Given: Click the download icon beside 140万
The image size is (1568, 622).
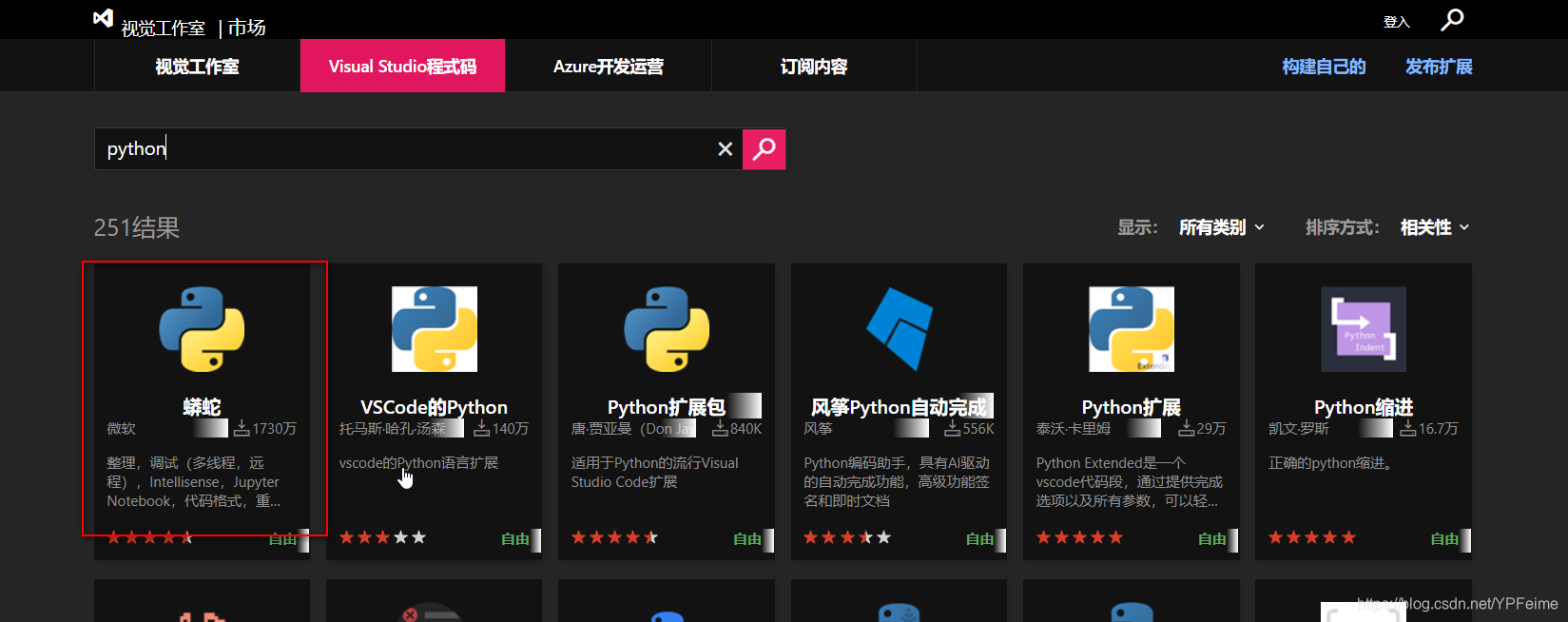Looking at the screenshot, I should (x=482, y=429).
